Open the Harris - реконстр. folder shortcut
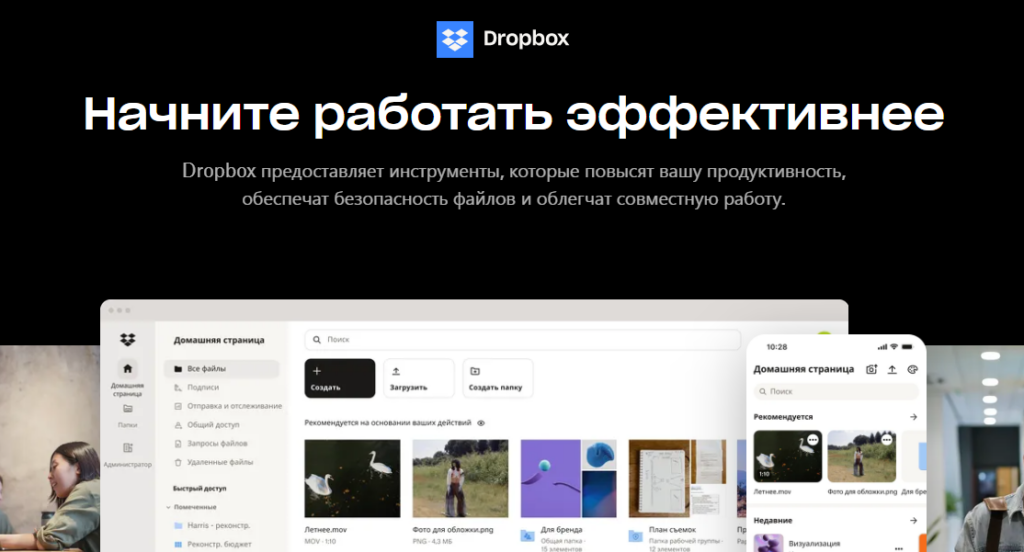This screenshot has width=1024, height=552. click(212, 525)
